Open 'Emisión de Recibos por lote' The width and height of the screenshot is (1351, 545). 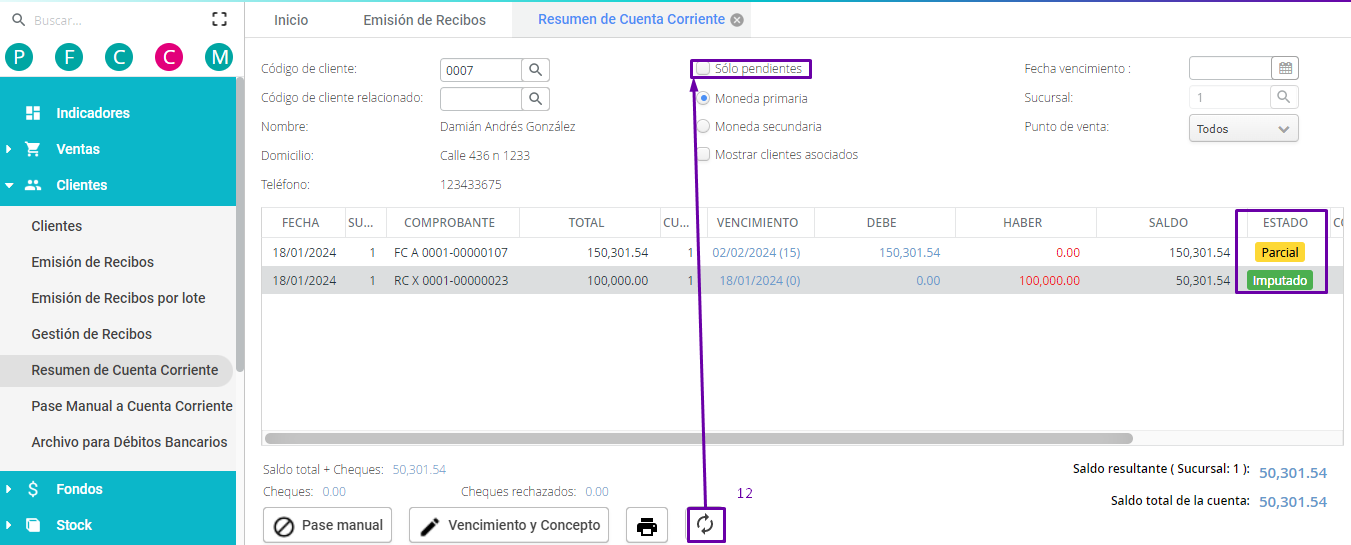[x=118, y=298]
